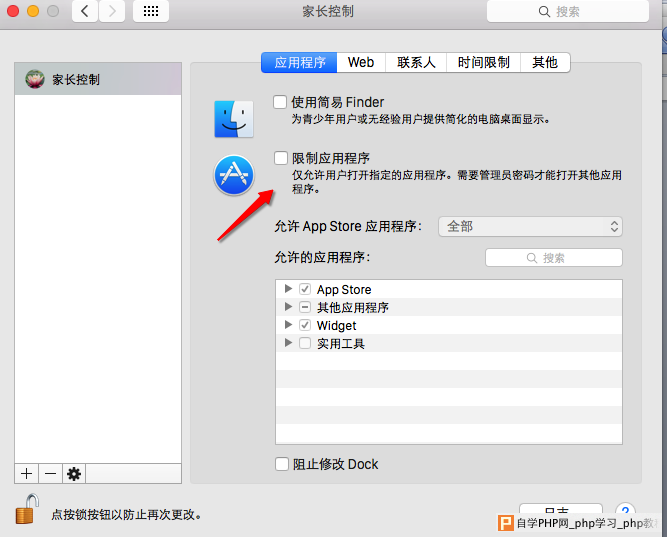Enable the 使用简易 Finder checkbox
The width and height of the screenshot is (667, 537).
point(280,102)
